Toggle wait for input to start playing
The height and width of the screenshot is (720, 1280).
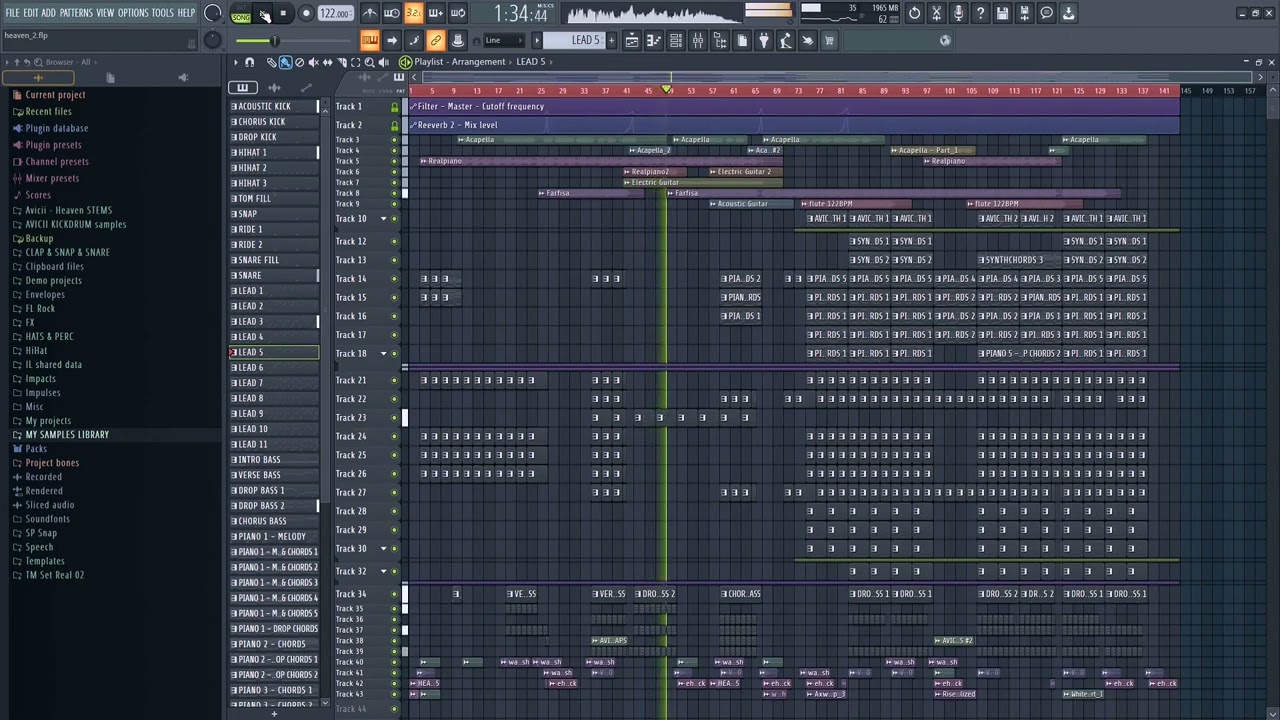392,13
